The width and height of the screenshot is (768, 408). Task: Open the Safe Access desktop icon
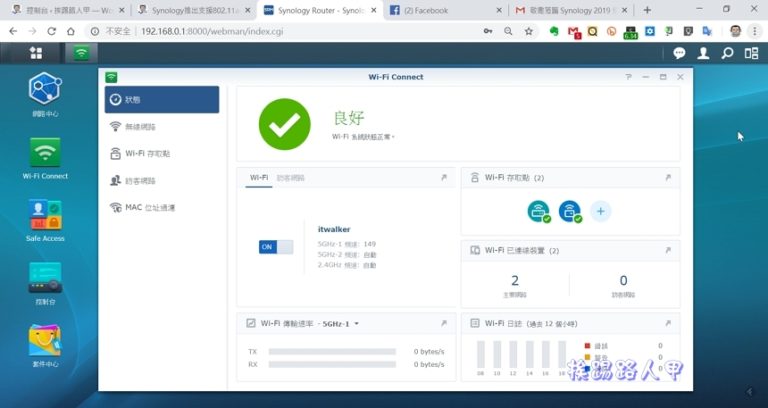(45, 216)
